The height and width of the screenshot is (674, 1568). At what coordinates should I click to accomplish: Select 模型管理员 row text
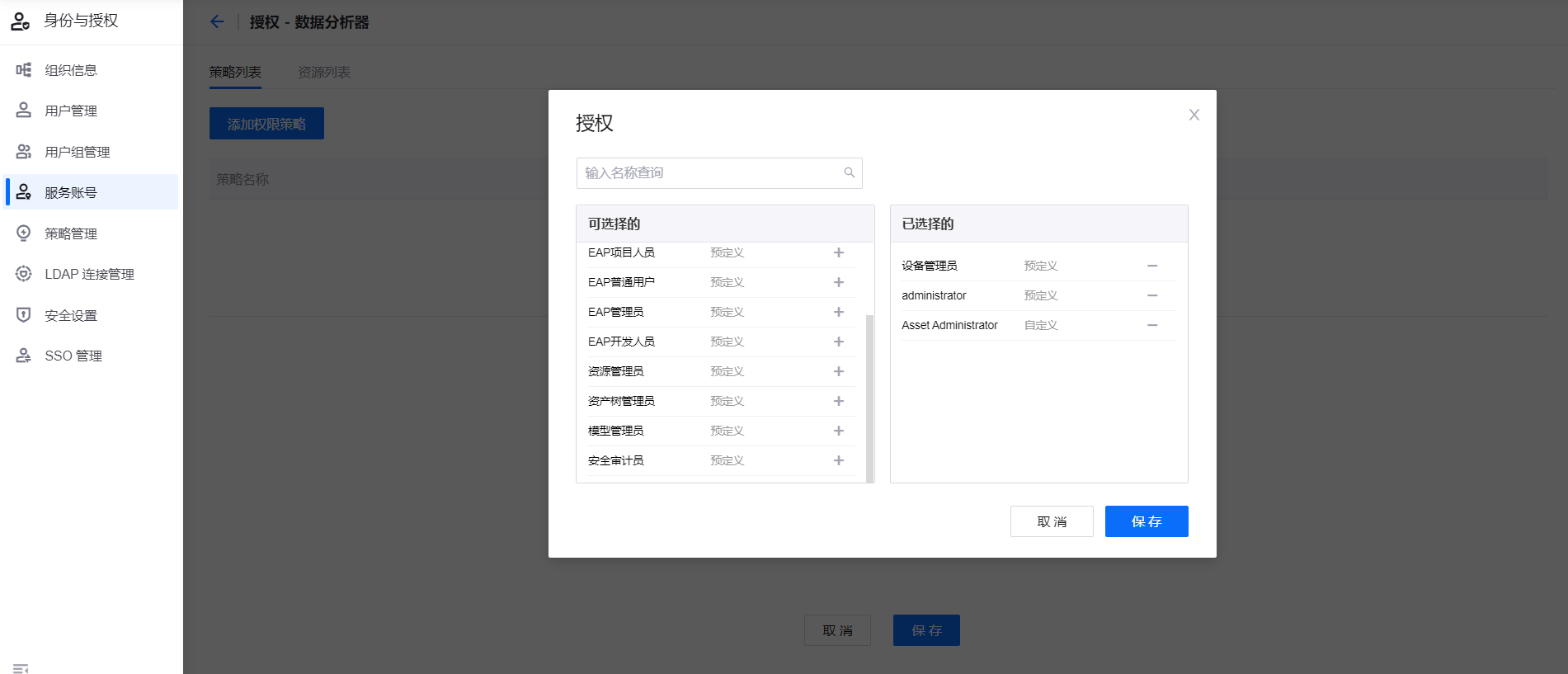615,431
